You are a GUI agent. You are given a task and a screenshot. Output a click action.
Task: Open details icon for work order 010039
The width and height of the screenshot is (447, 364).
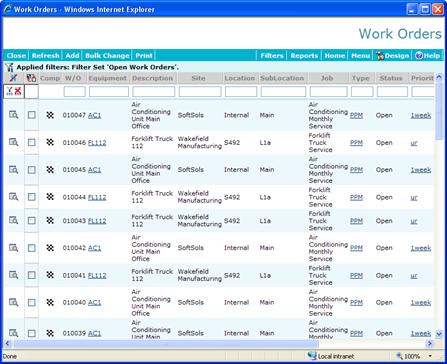tap(13, 333)
